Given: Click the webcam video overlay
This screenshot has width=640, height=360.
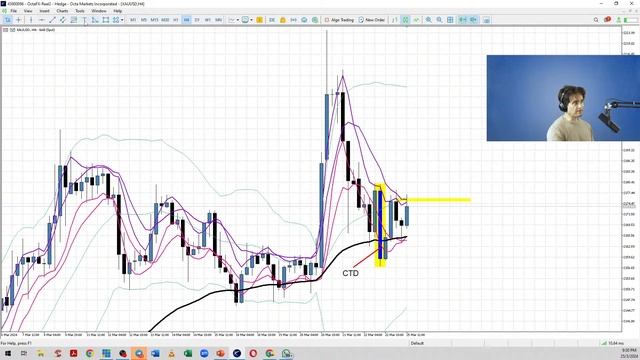Looking at the screenshot, I should pos(563,98).
